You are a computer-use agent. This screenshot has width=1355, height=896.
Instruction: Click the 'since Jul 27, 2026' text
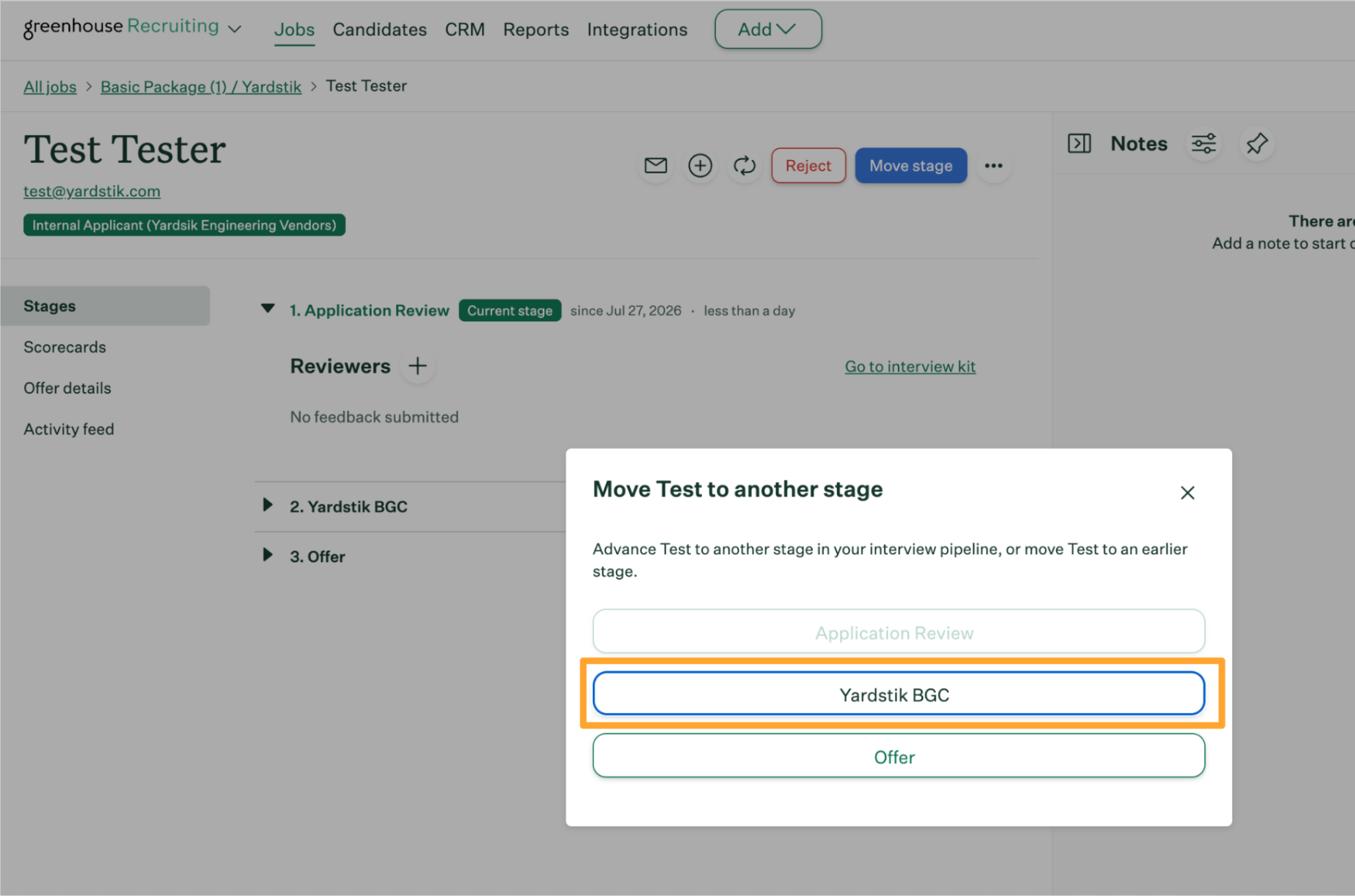tap(625, 311)
